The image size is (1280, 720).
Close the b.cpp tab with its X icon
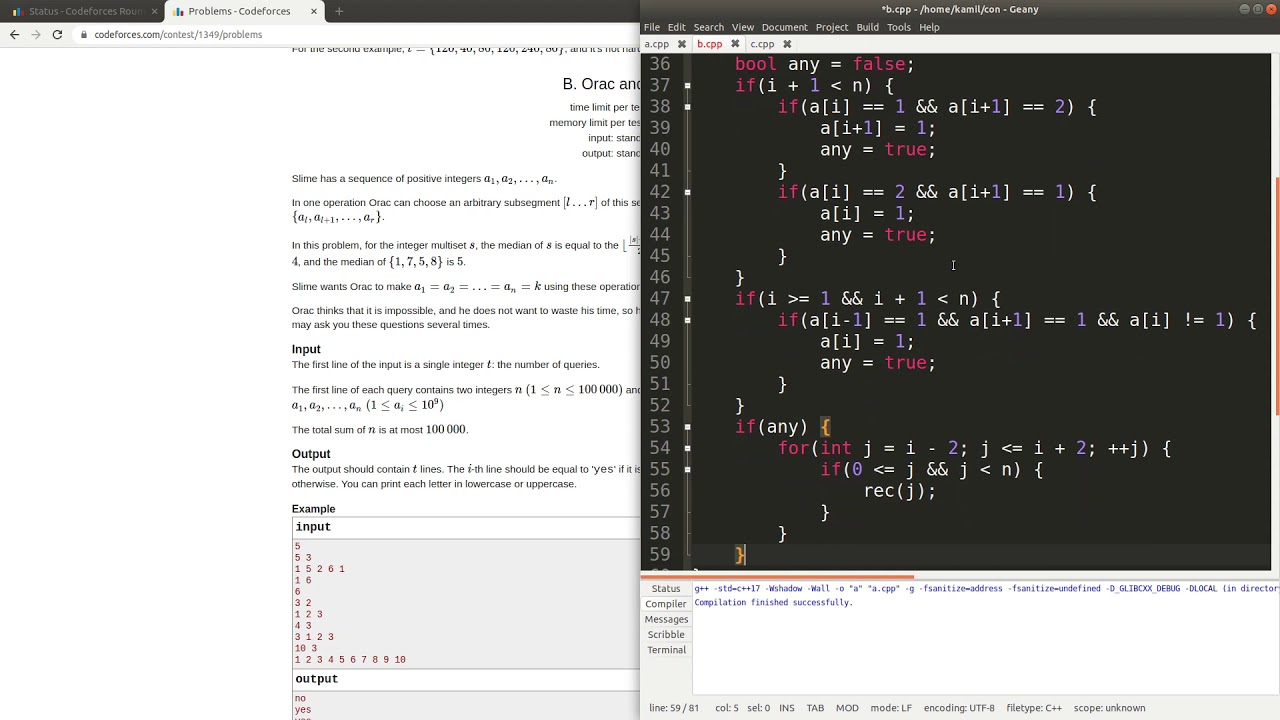tap(735, 44)
